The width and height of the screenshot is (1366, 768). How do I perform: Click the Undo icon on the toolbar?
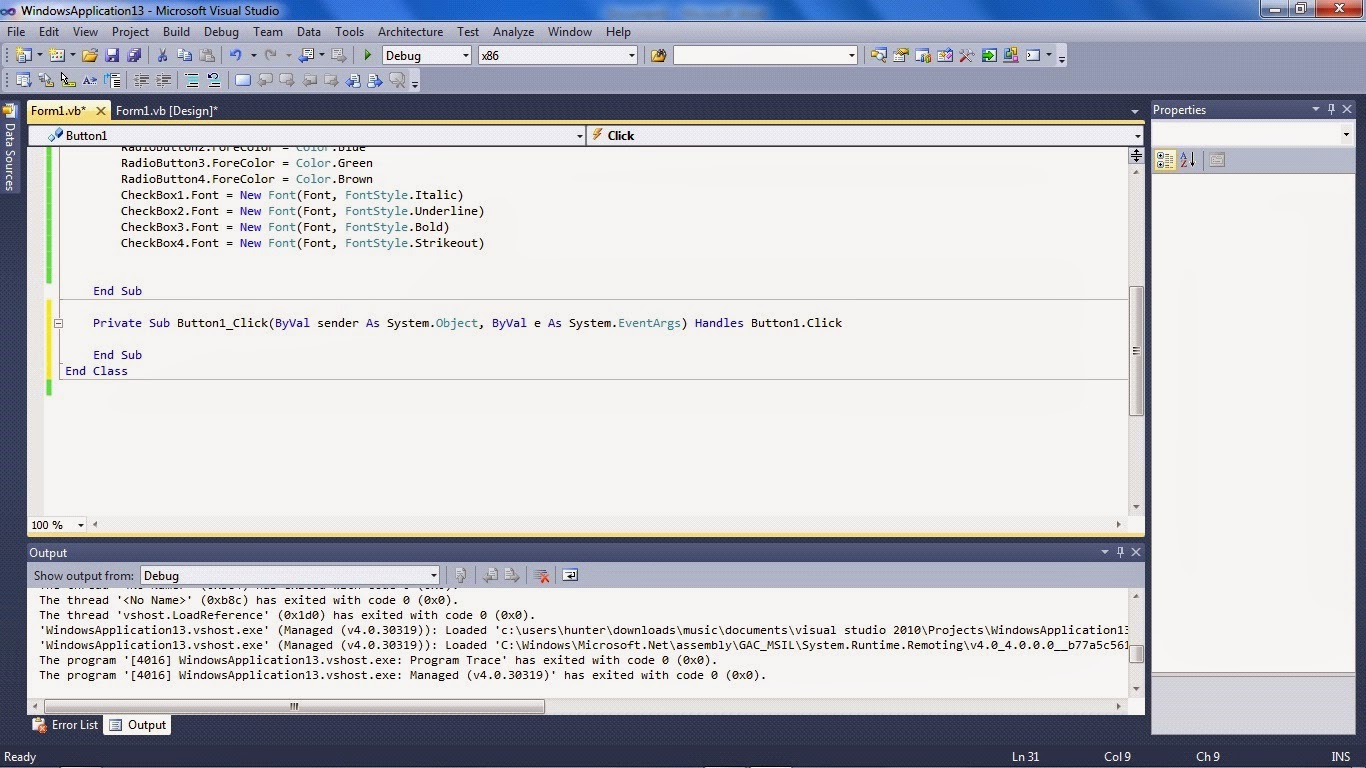click(236, 55)
